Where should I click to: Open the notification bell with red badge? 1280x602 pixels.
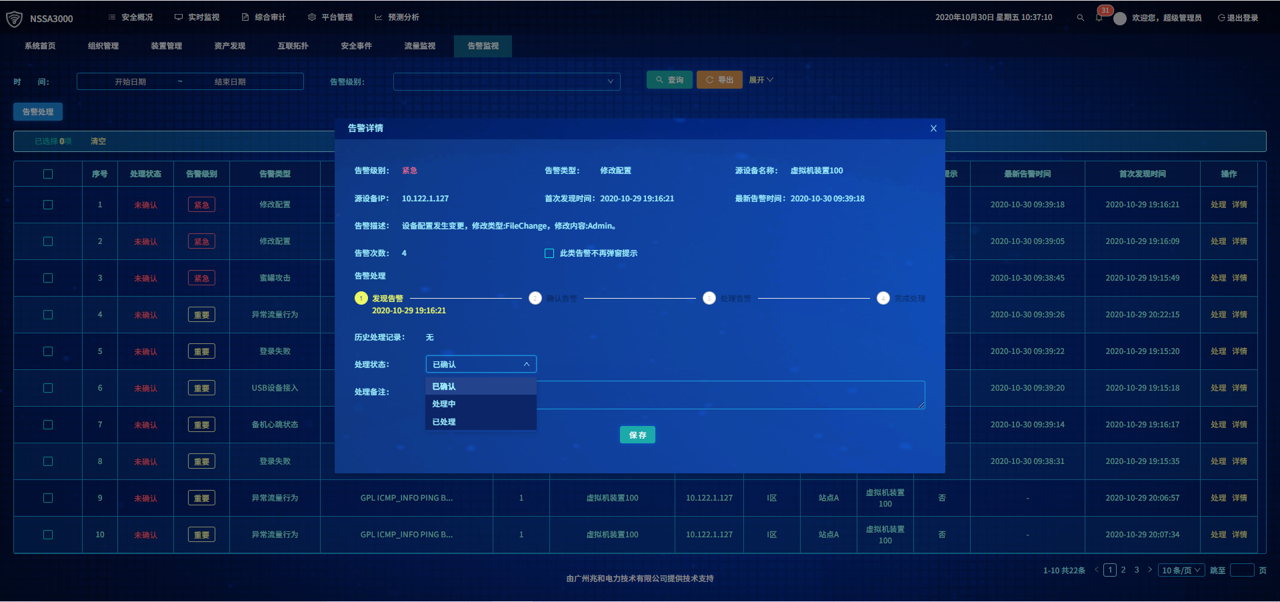coord(1099,18)
